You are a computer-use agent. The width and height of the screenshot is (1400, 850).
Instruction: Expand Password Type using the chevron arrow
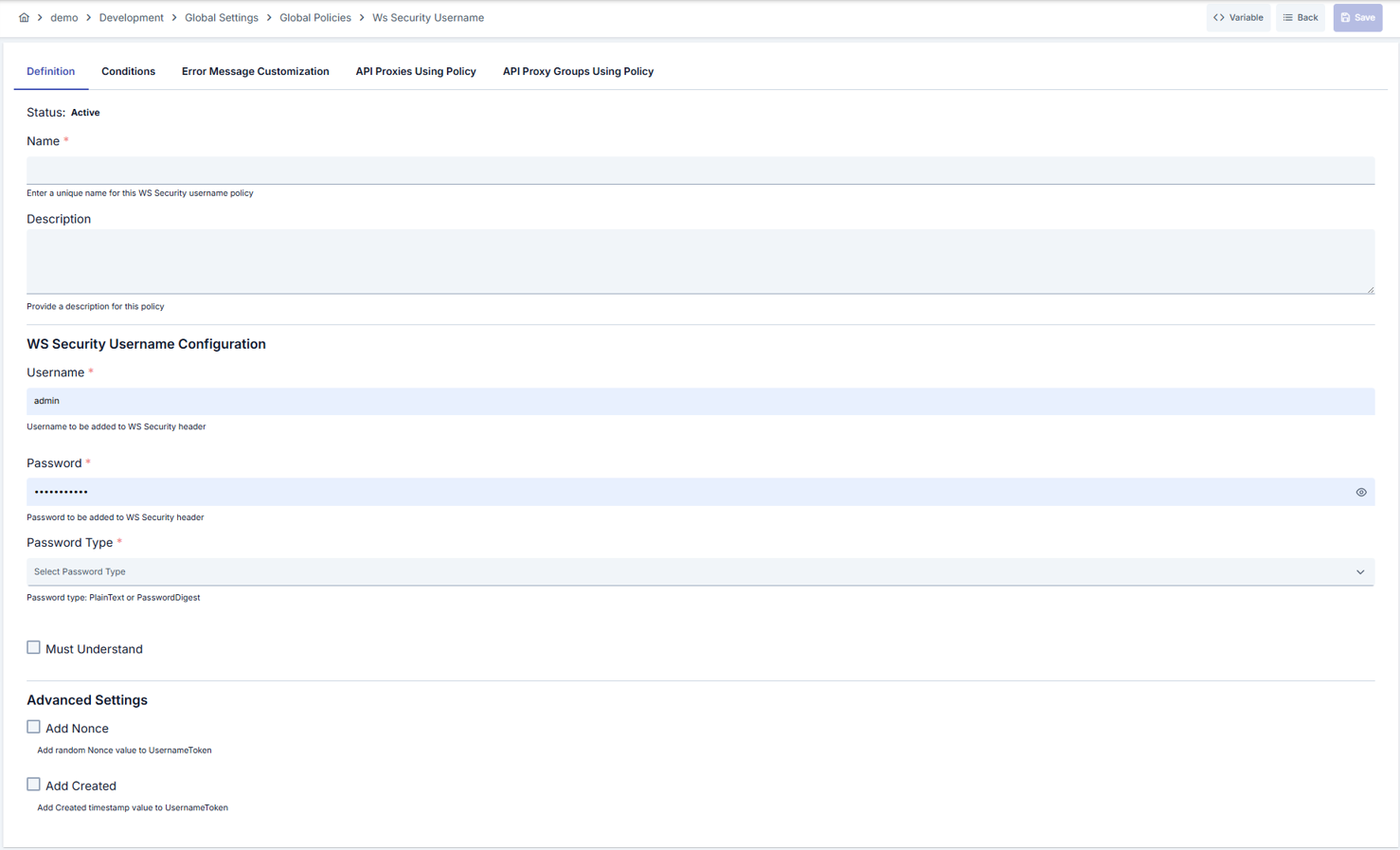(1360, 571)
